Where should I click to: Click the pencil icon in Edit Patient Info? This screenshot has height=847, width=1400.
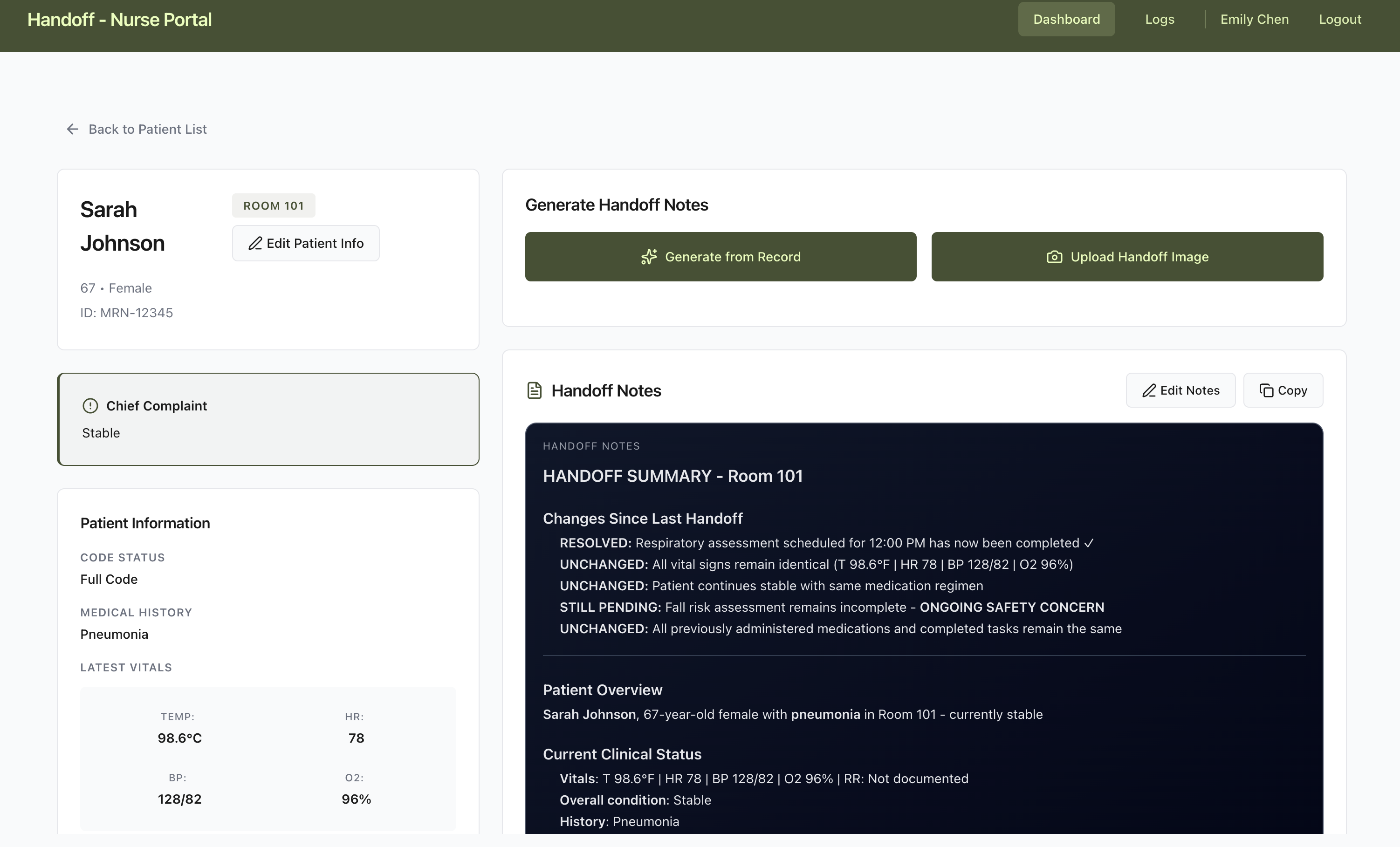coord(255,244)
